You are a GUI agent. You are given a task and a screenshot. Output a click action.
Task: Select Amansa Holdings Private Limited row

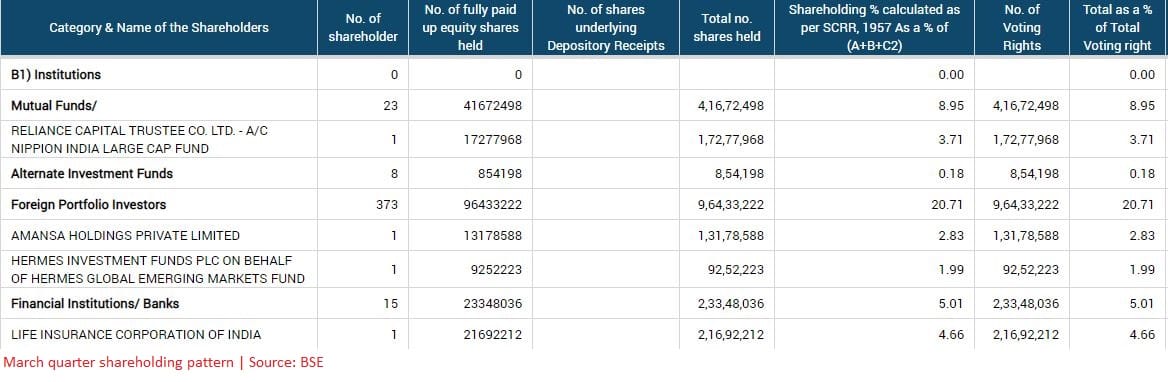pyautogui.click(x=584, y=235)
